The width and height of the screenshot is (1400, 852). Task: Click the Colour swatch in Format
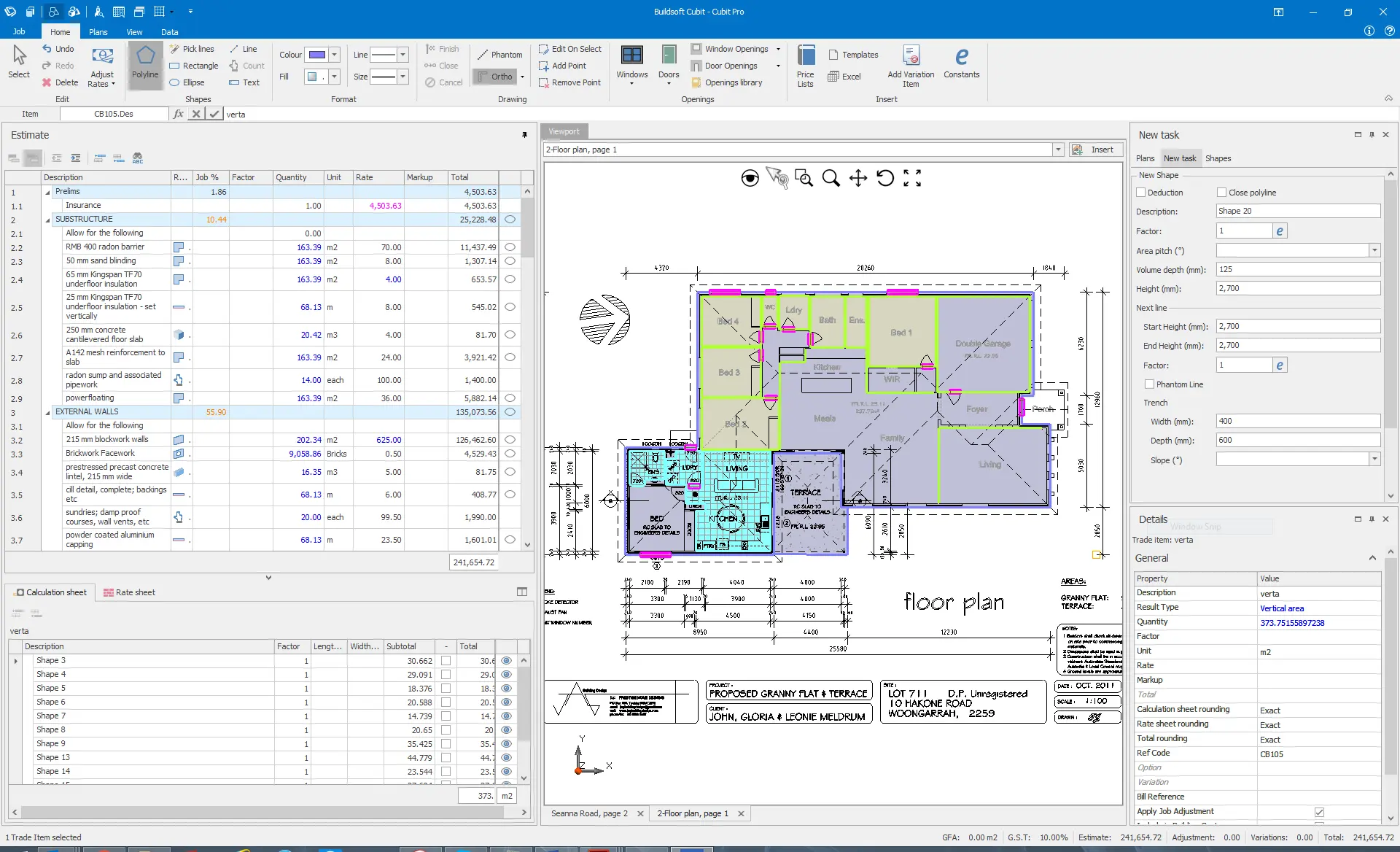(x=316, y=55)
